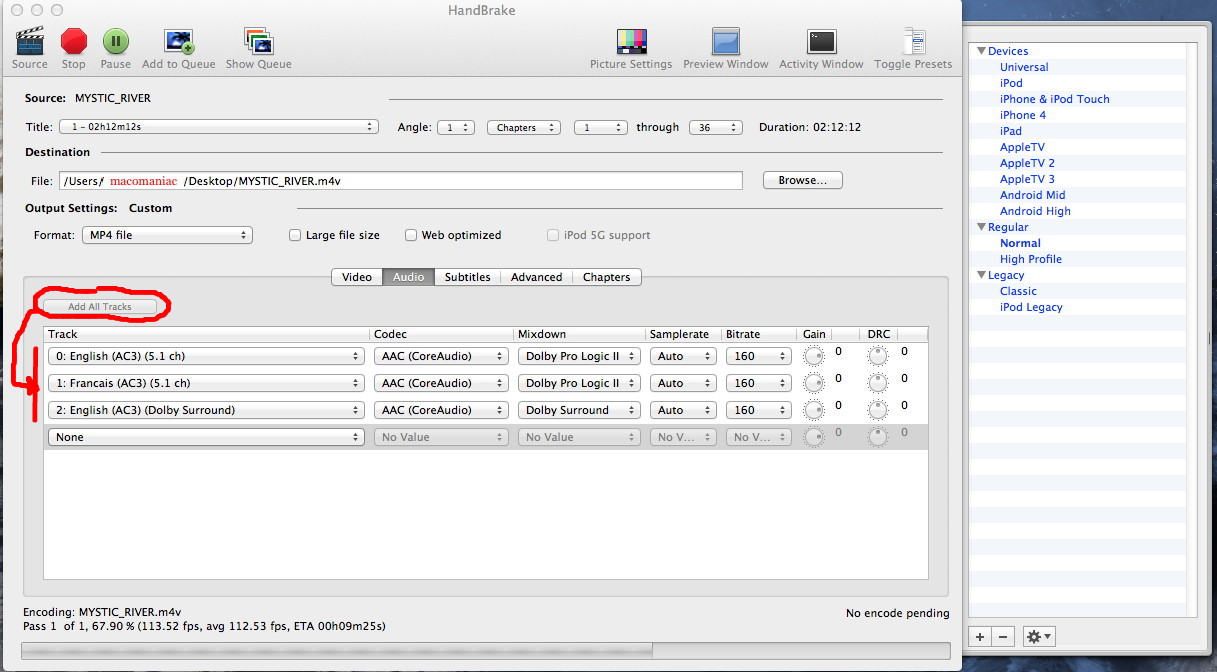Open Show Queue window
1217x672 pixels.
click(259, 41)
